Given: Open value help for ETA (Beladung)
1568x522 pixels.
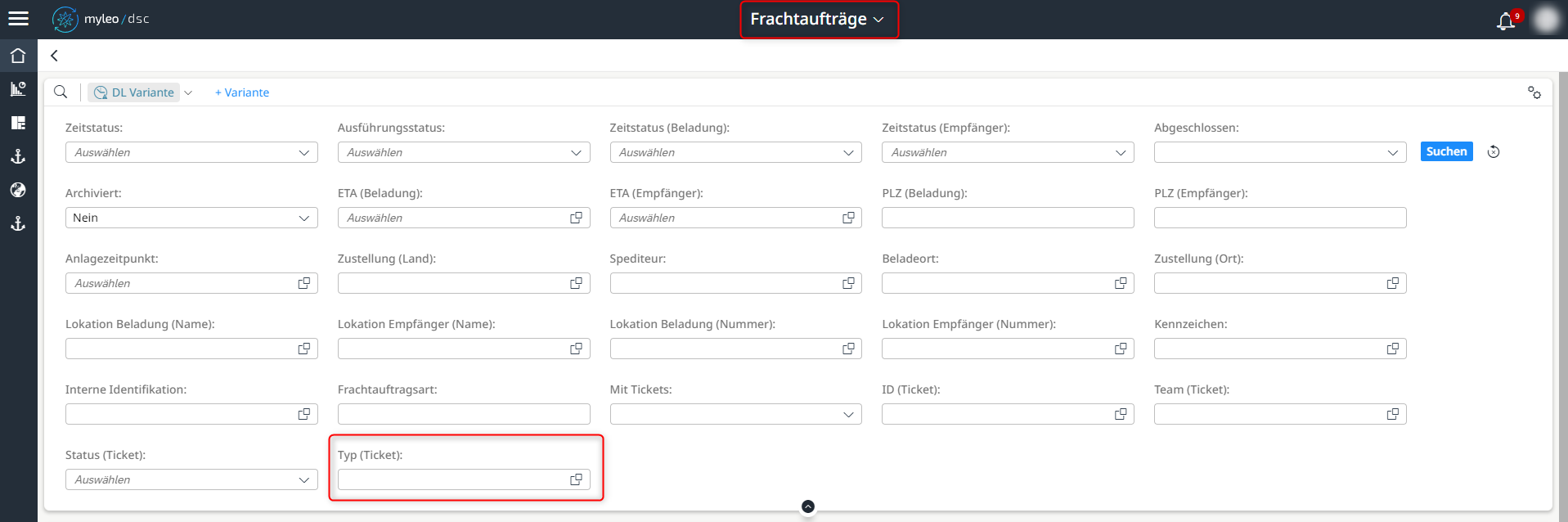Looking at the screenshot, I should tap(576, 218).
